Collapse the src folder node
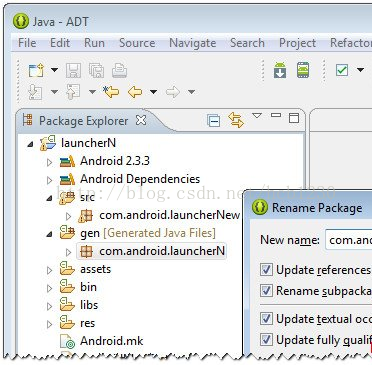Viewport: 372px width, 365px height. [49, 198]
